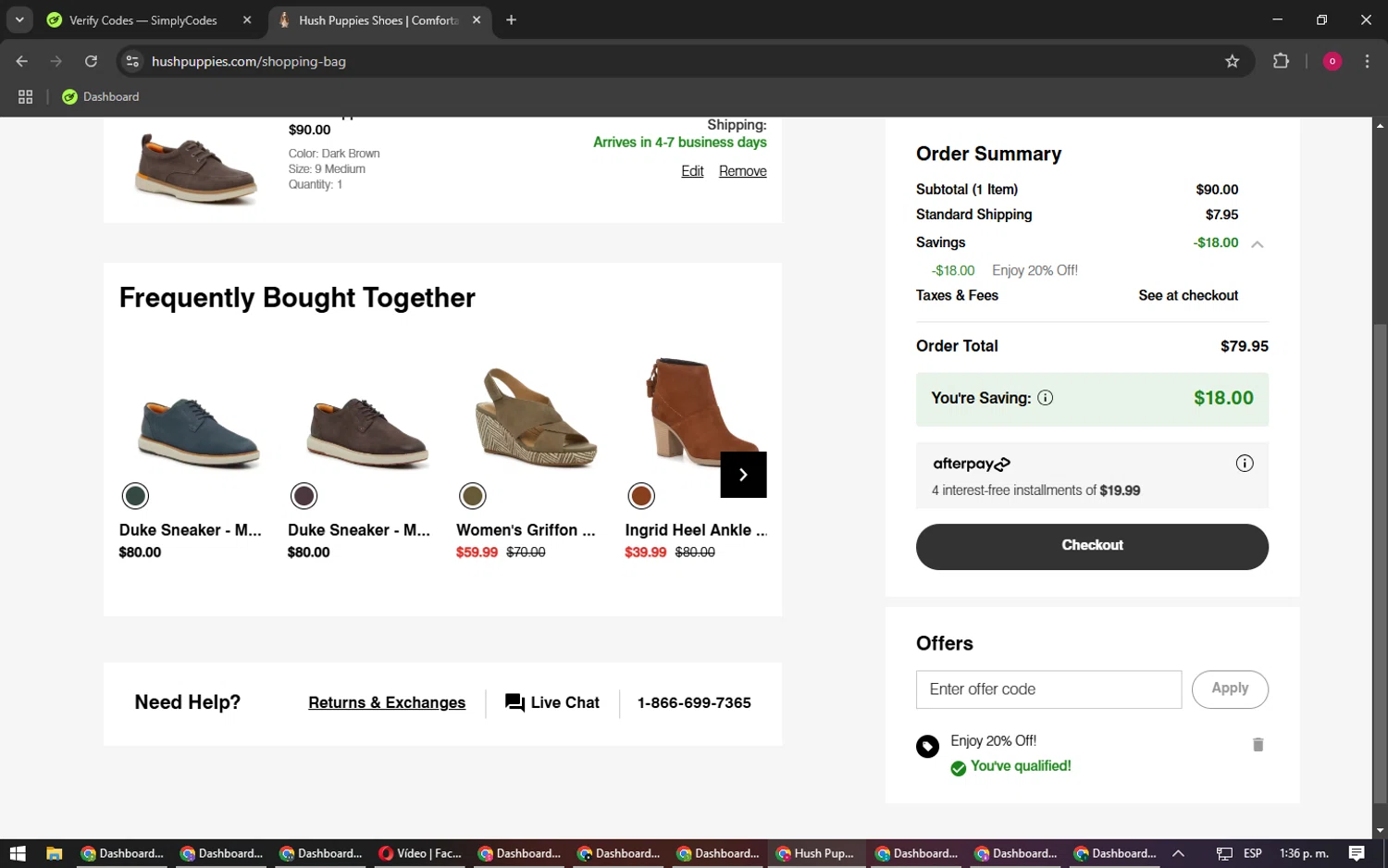Click the browser forward arrow
The image size is (1388, 868).
coord(56,61)
